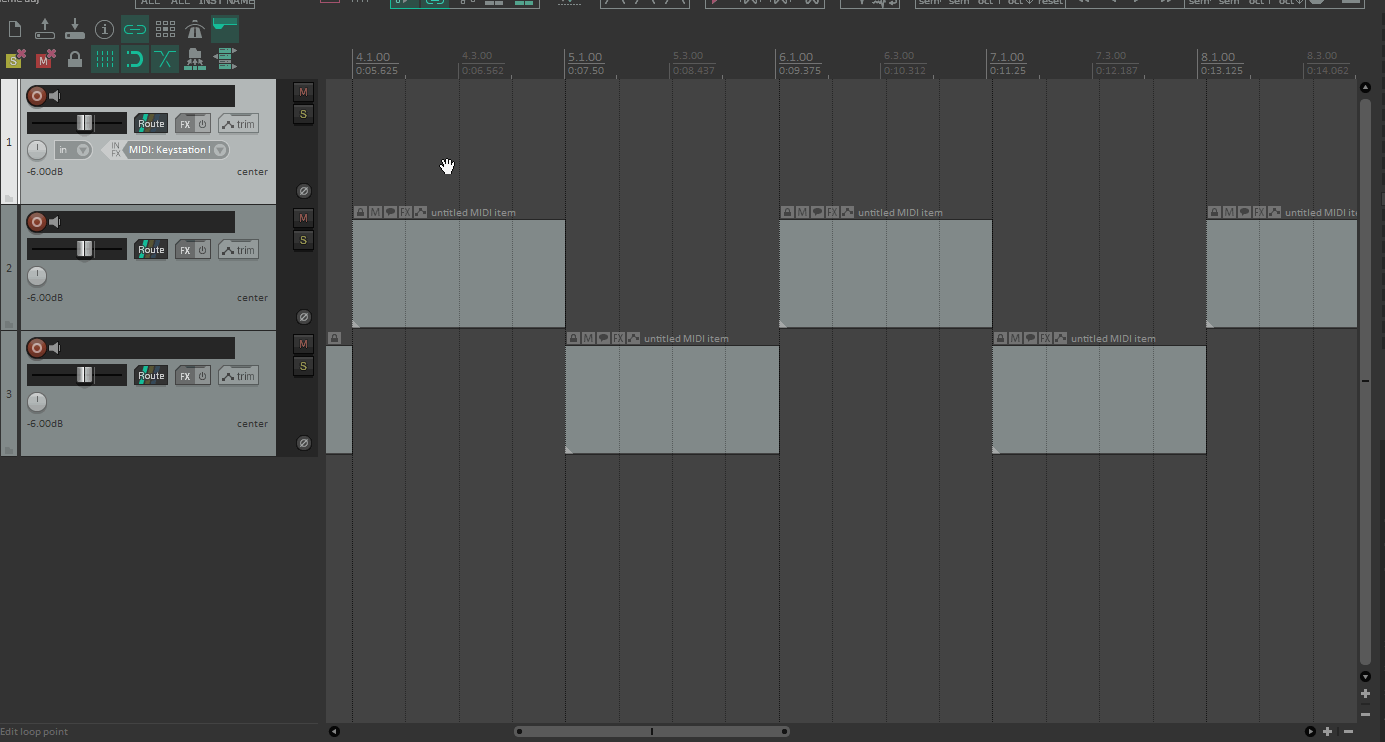Screen dimensions: 1385x742
Task: Click the phase invert icon on track 3
Action: 304,443
